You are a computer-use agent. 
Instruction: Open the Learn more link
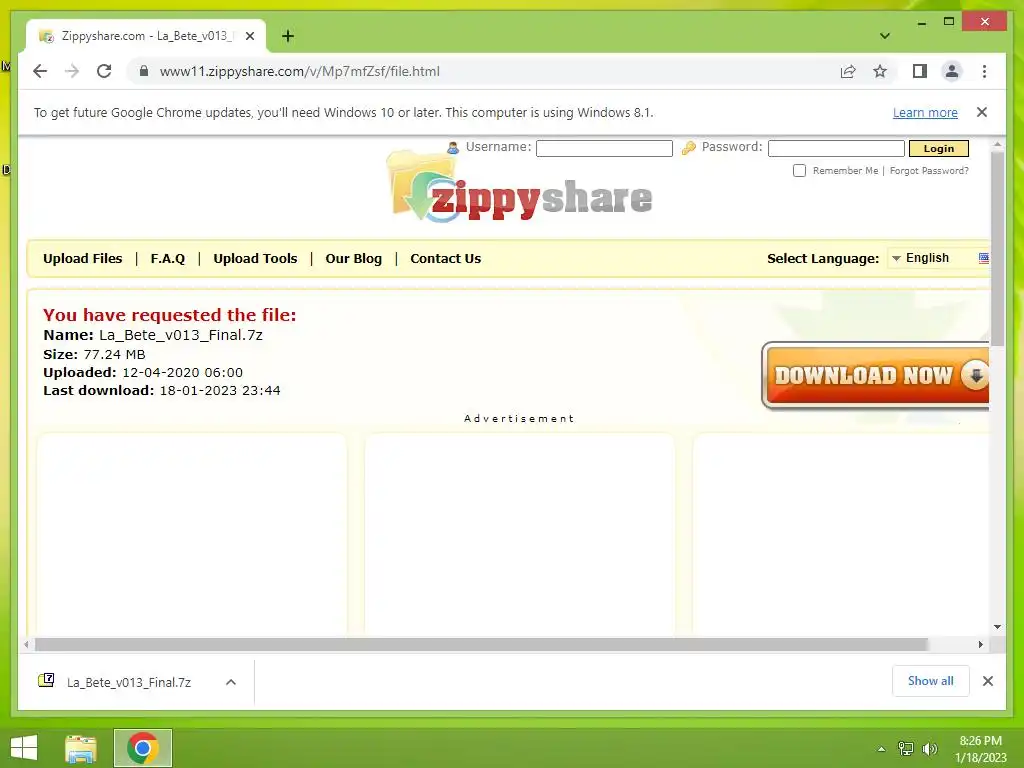pos(925,112)
